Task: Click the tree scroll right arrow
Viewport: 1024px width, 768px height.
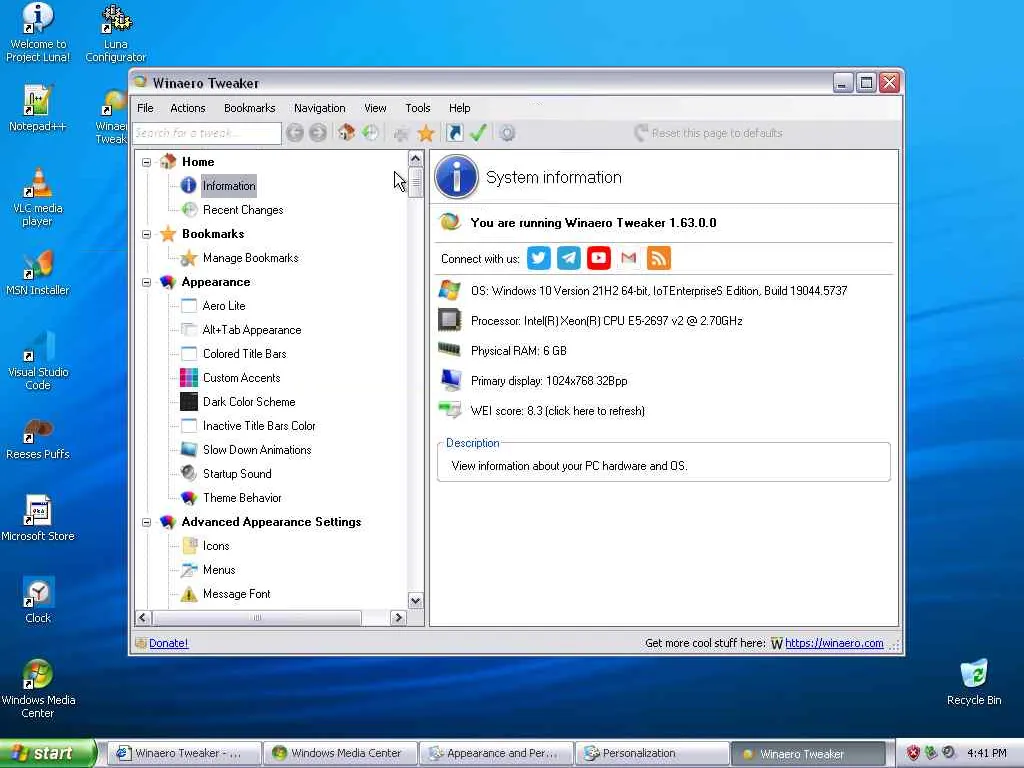Action: (398, 618)
